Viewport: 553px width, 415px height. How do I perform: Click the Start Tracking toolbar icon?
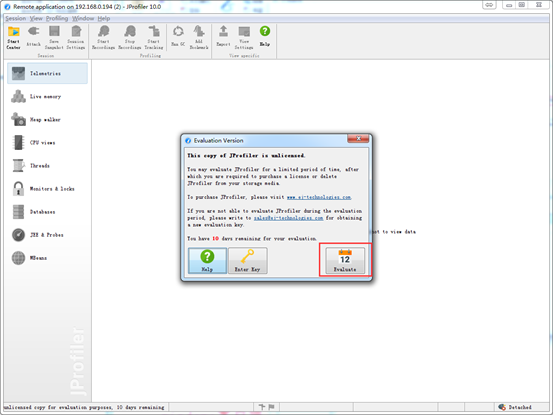click(154, 37)
